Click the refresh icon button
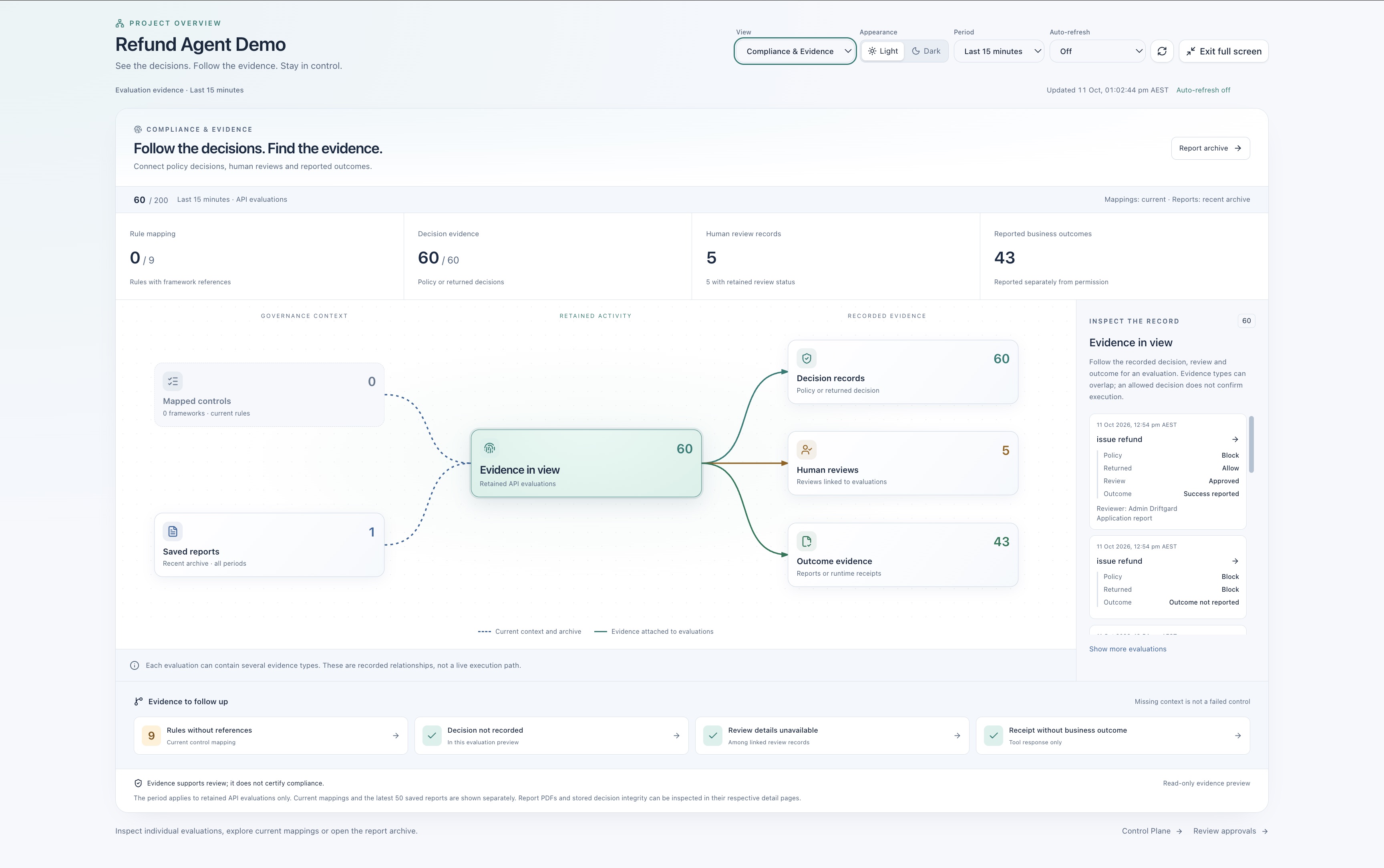Viewport: 1384px width, 868px height. pos(1162,51)
